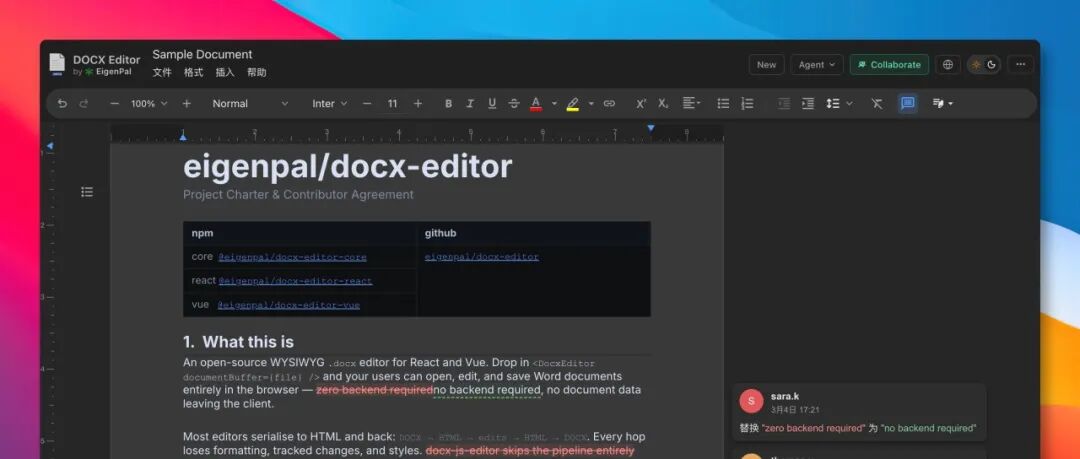Viewport: 1080px width, 459px height.
Task: Open the 格式 menu
Action: (x=194, y=72)
